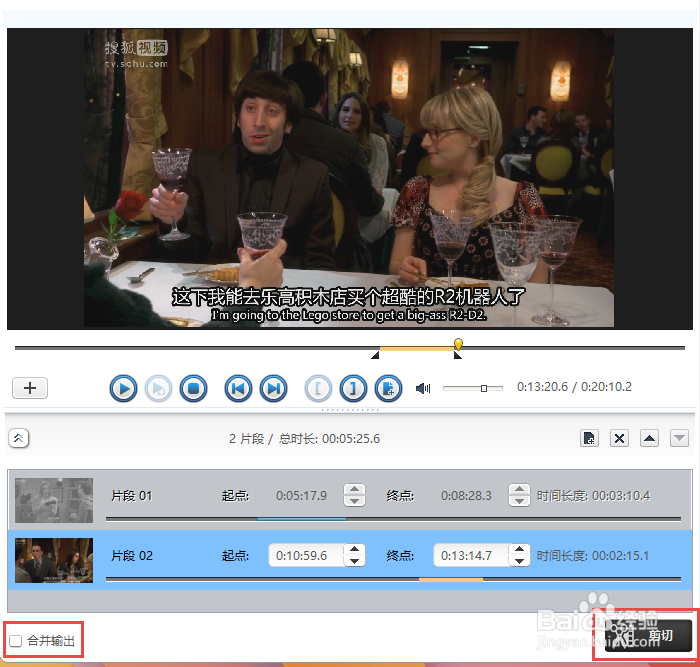
Task: Stop video playback
Action: (x=193, y=388)
